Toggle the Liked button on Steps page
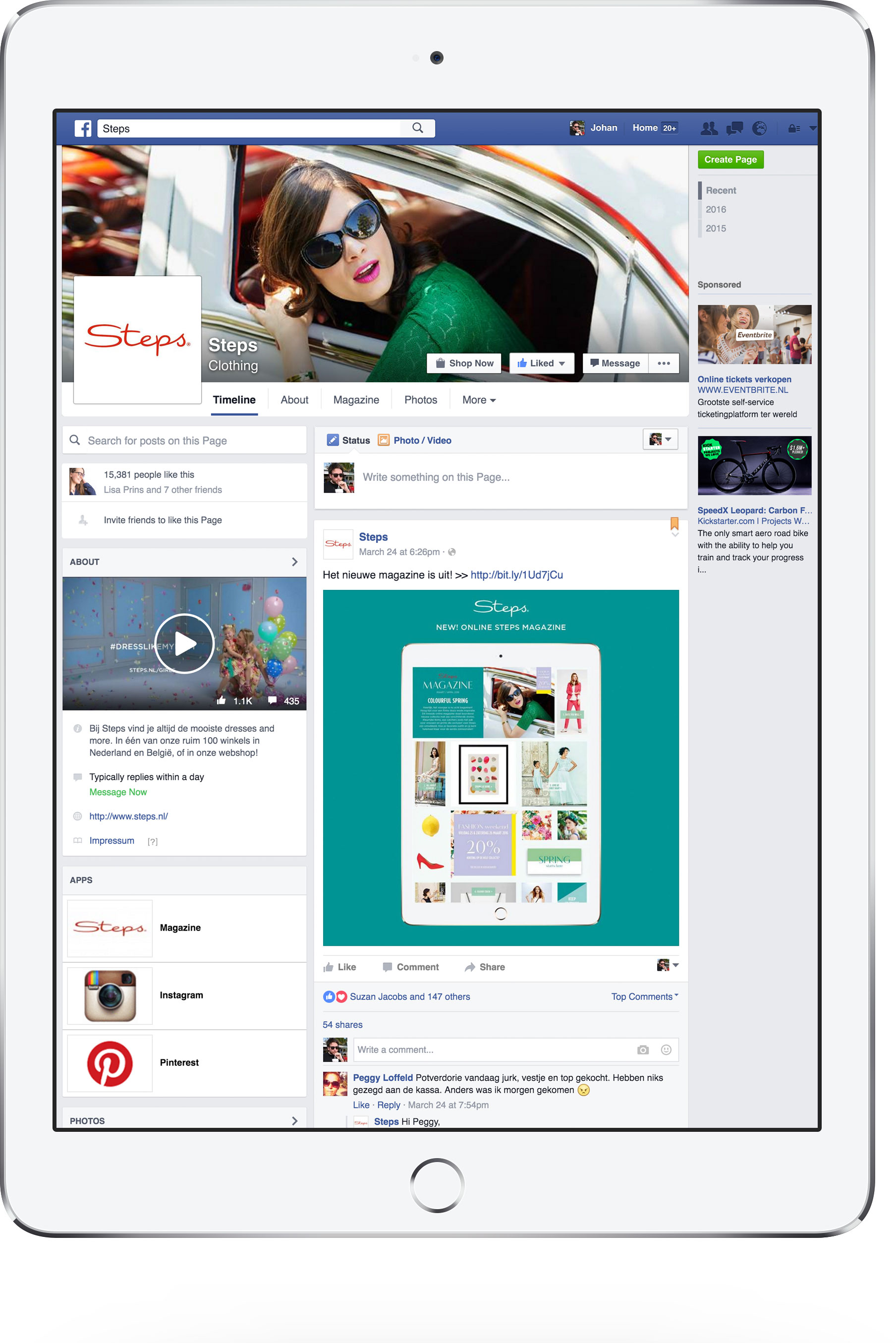The image size is (896, 1343). coord(541,363)
